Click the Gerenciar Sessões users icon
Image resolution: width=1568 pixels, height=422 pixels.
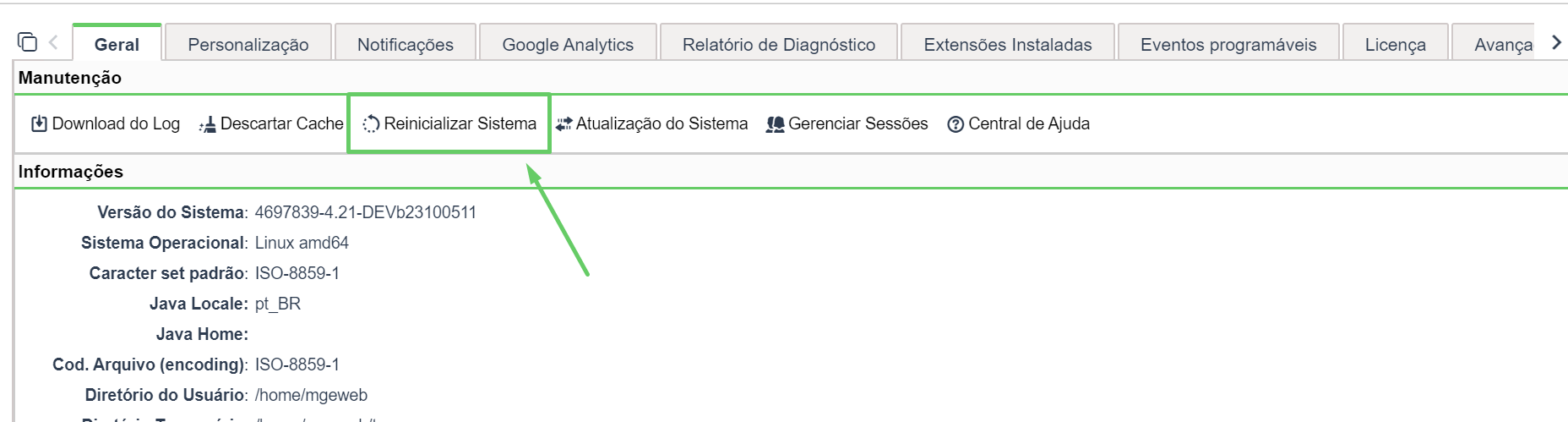(775, 124)
